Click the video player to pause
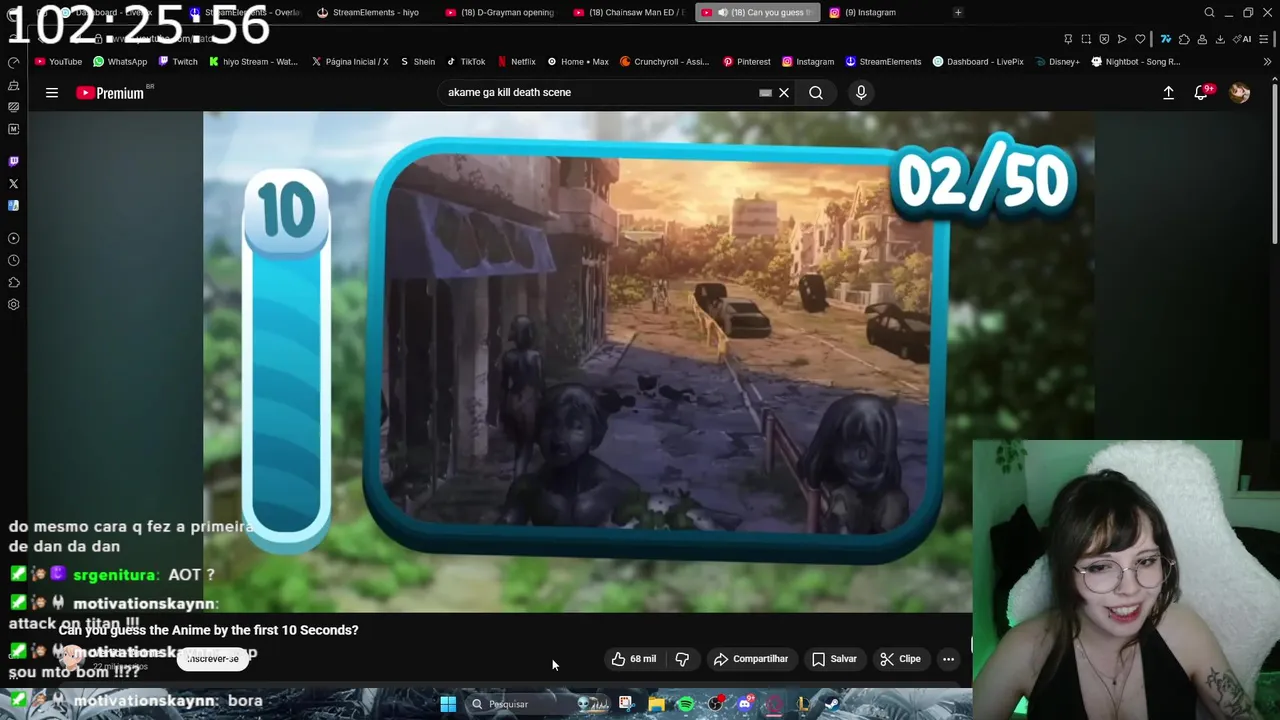Image resolution: width=1280 pixels, height=720 pixels. click(x=648, y=360)
